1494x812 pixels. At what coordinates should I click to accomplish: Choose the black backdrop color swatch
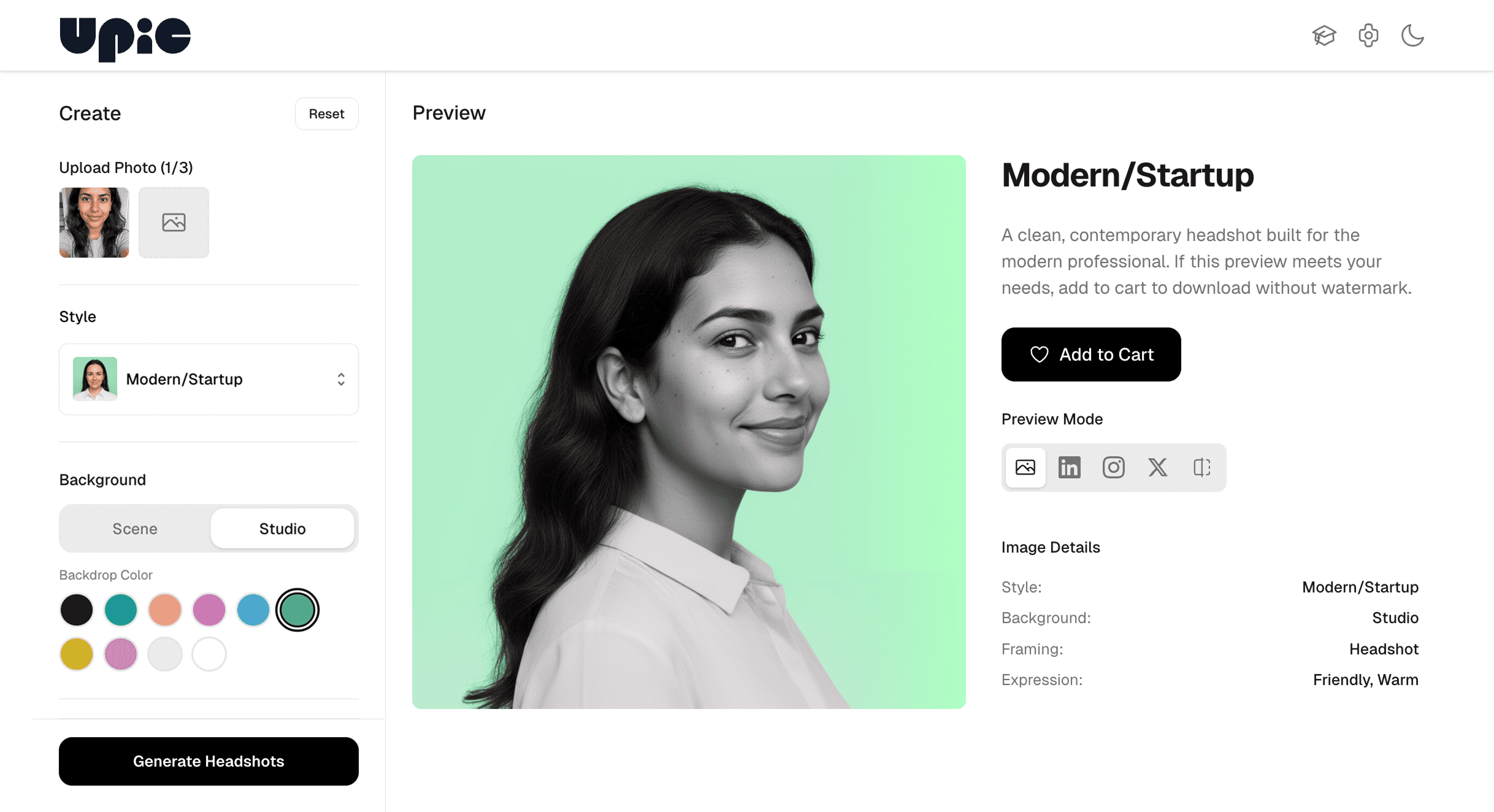point(76,609)
